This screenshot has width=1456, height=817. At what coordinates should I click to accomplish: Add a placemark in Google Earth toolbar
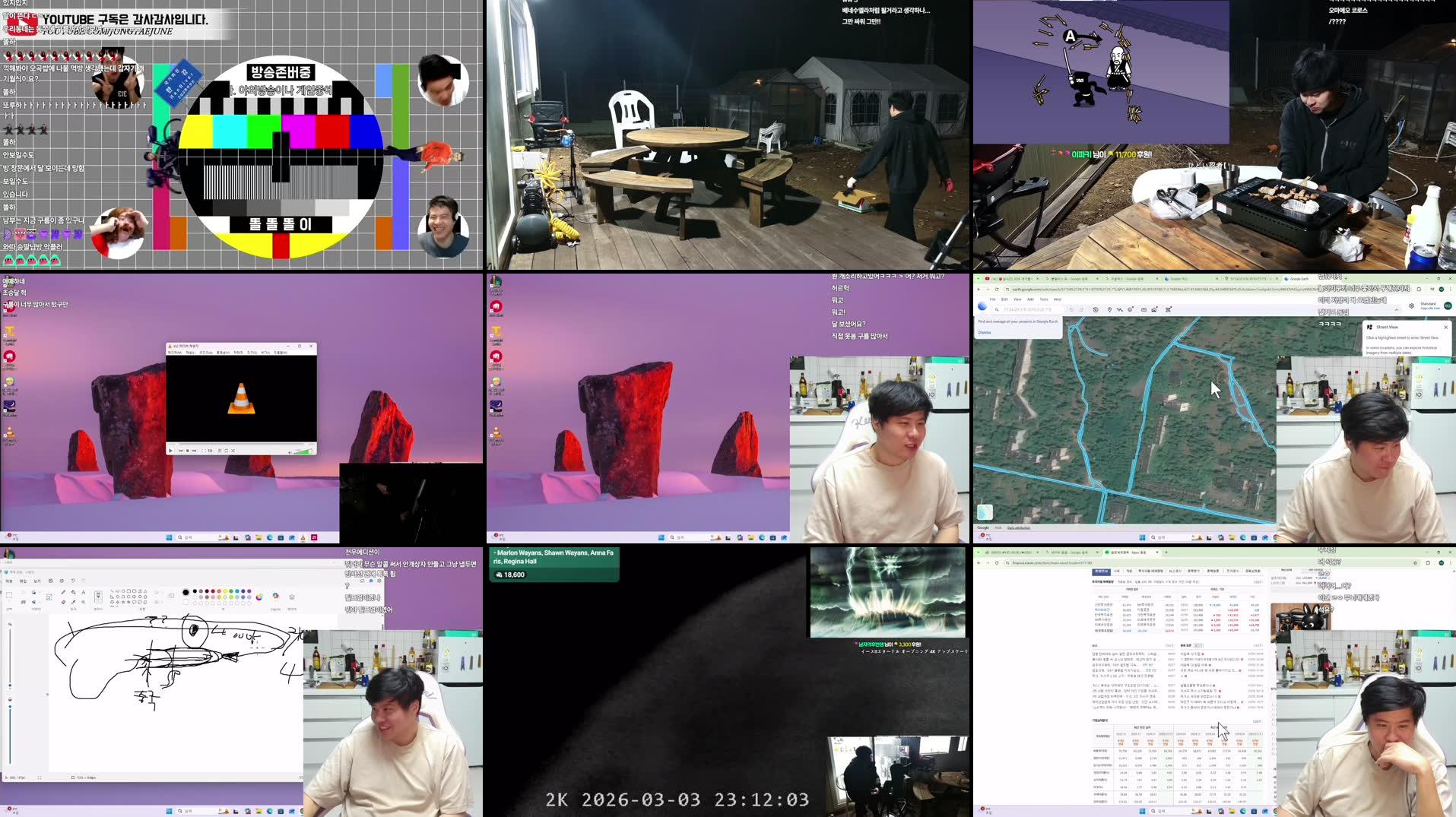[1110, 309]
